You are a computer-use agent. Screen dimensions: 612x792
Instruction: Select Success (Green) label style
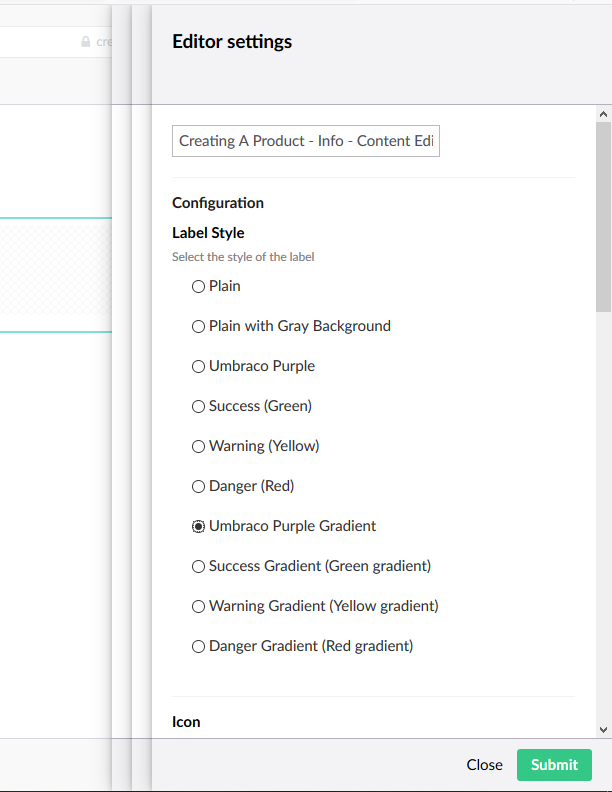(x=198, y=407)
